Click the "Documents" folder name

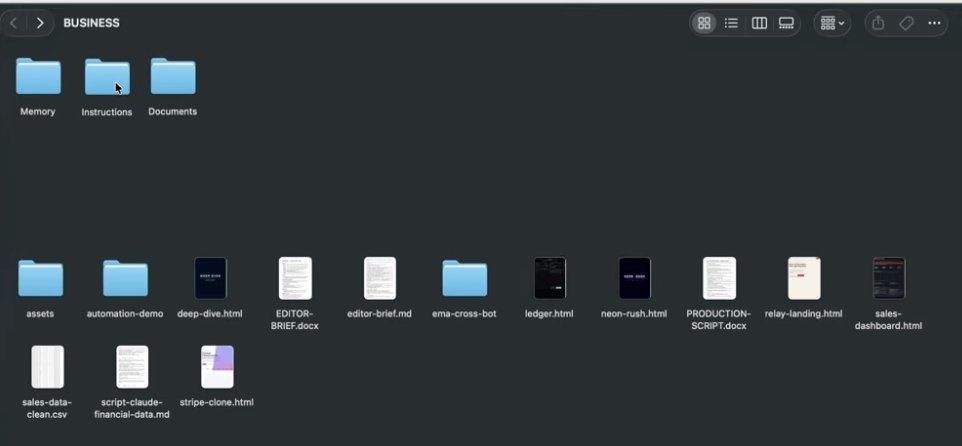(x=172, y=112)
